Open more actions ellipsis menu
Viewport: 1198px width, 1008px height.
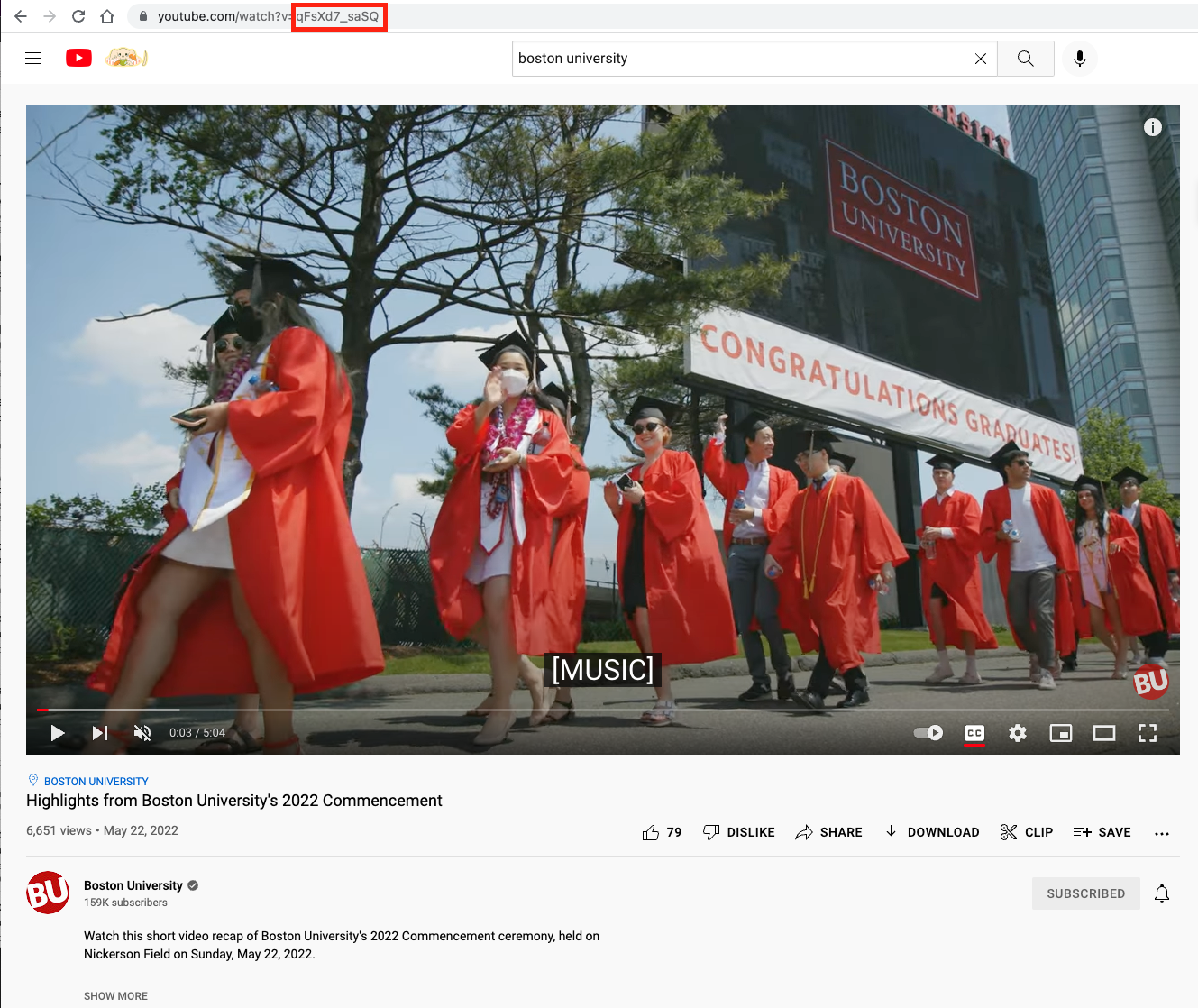click(x=1162, y=833)
